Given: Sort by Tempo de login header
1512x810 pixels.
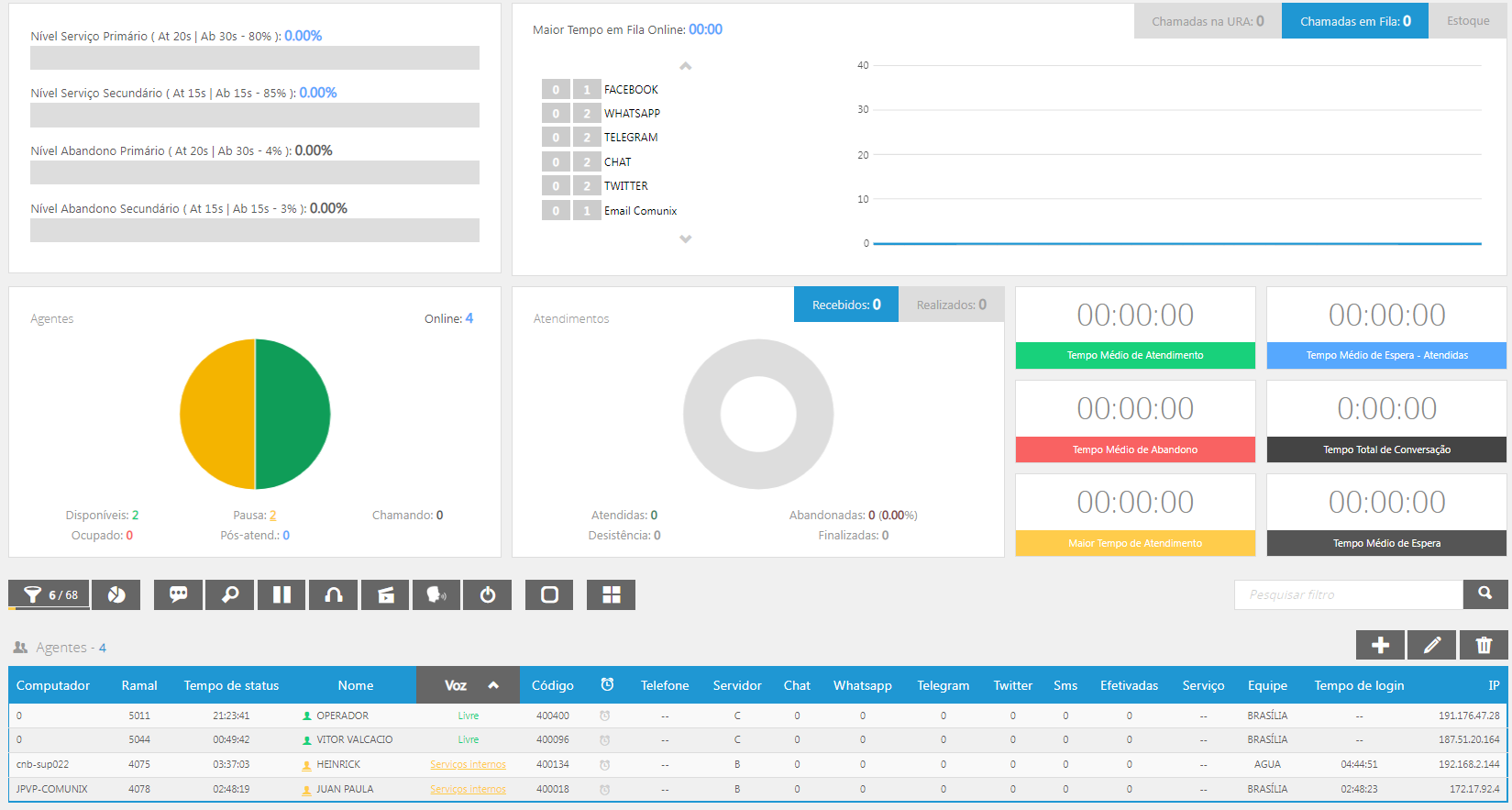Looking at the screenshot, I should [1359, 685].
